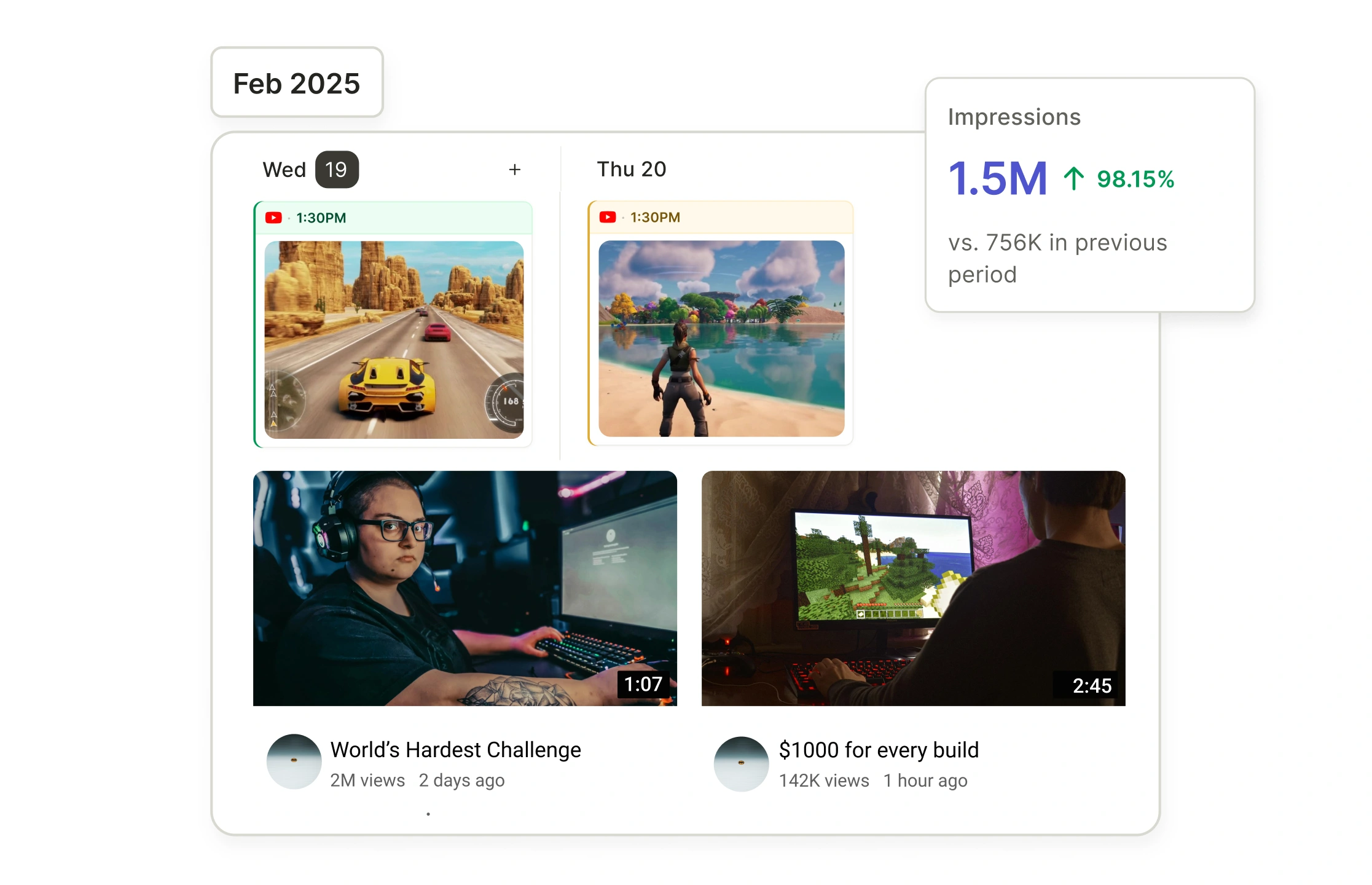Click channel avatar beside World's Hardest Challenge

click(x=294, y=761)
